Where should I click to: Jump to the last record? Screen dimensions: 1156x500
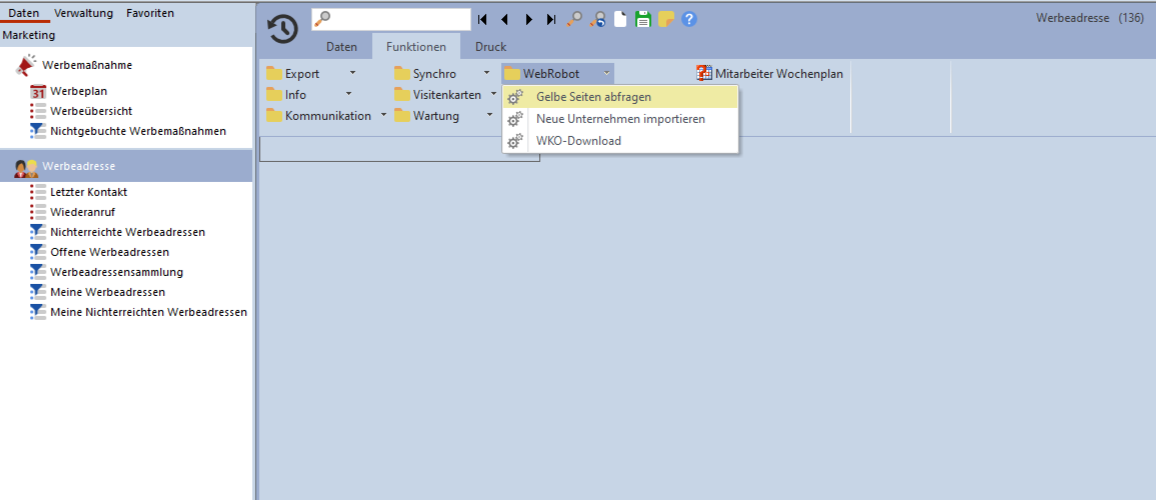point(551,19)
